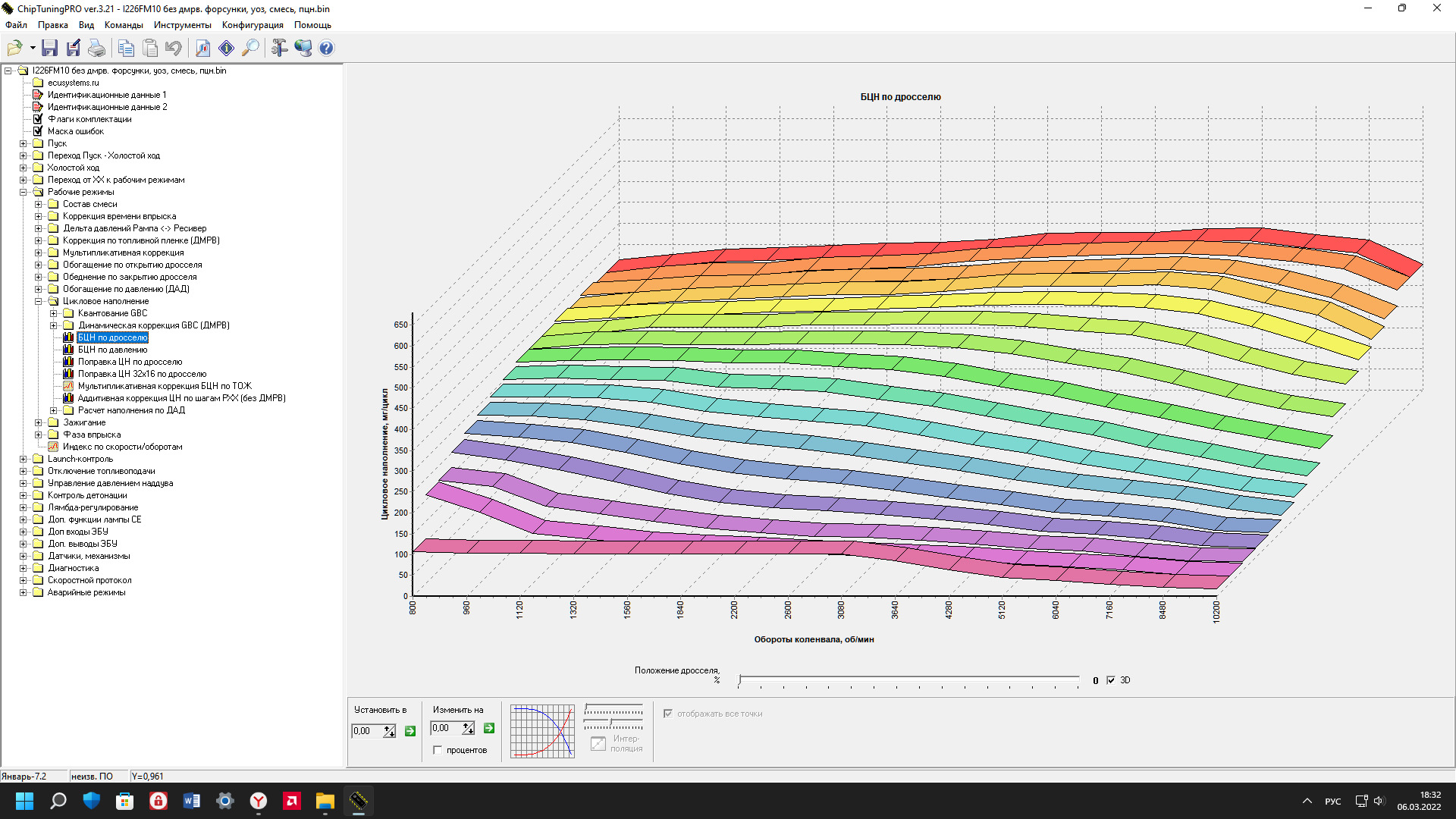Click the Изменить на value input field
Viewport: 1456px width, 819px height.
pos(446,728)
